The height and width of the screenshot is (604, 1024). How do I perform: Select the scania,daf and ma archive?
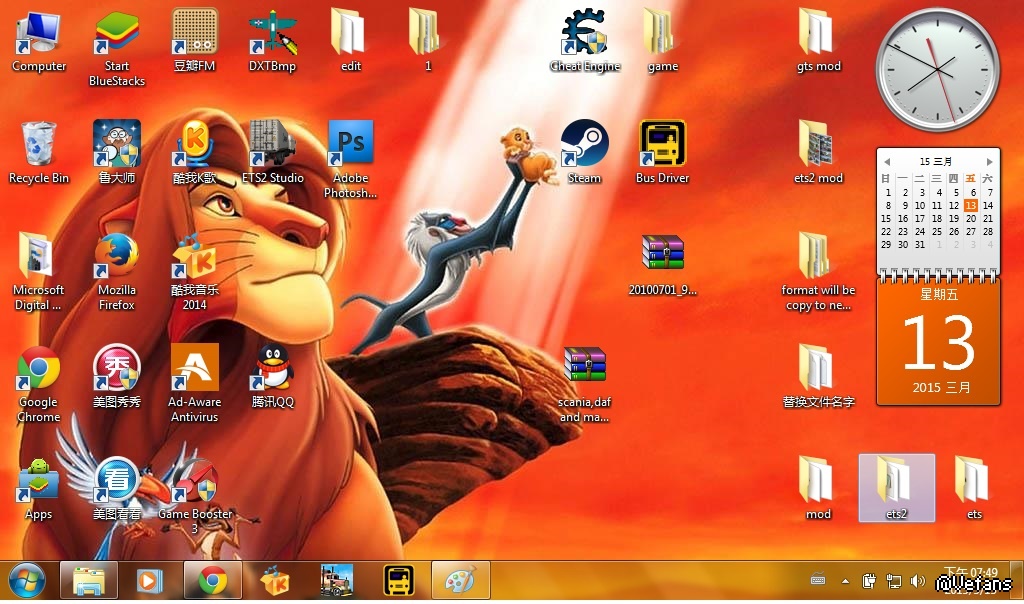point(584,384)
